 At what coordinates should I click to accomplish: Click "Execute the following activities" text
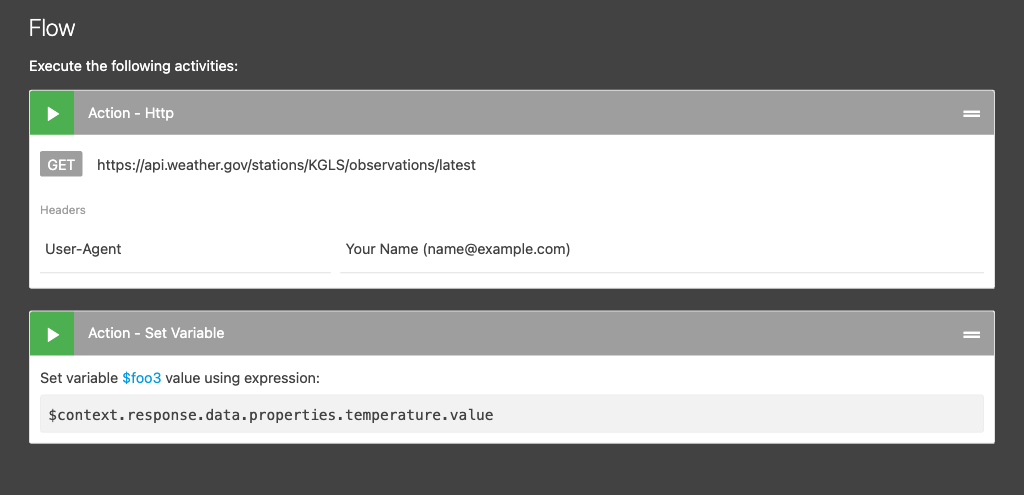coord(133,67)
